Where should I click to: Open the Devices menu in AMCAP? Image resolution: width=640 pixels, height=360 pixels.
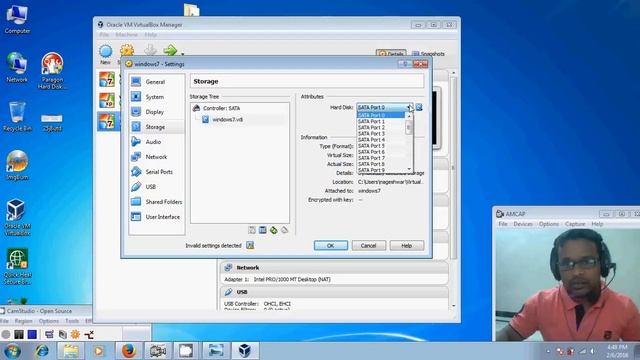[523, 224]
